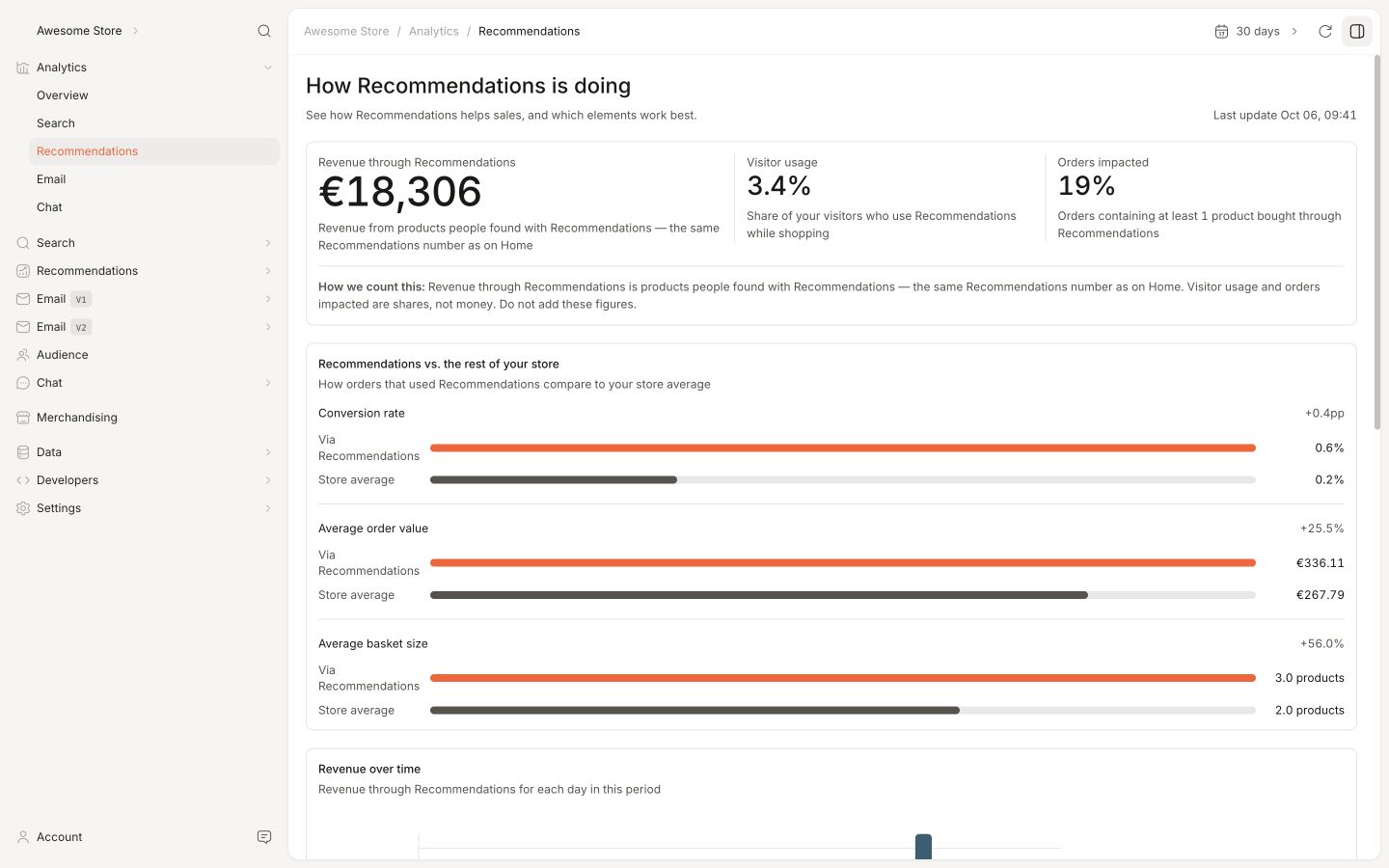
Task: Click the Email V1 envelope icon
Action: point(23,299)
